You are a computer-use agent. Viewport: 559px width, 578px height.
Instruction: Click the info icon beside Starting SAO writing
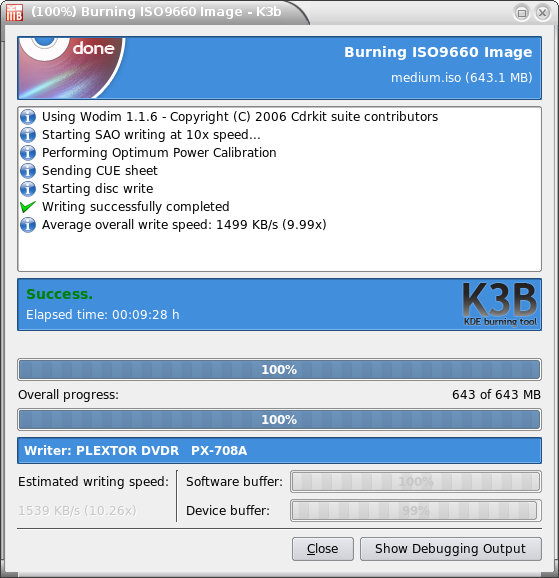28,135
